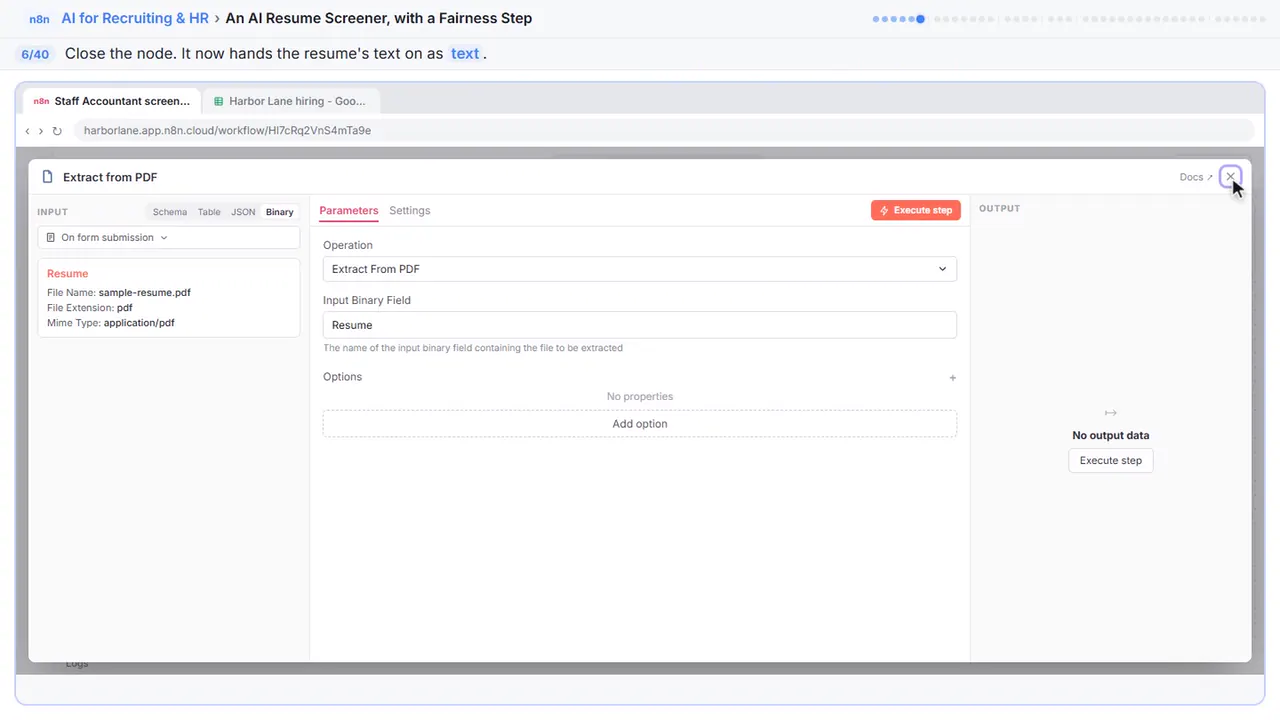Click the 6/40 step counter badge

pyautogui.click(x=35, y=54)
